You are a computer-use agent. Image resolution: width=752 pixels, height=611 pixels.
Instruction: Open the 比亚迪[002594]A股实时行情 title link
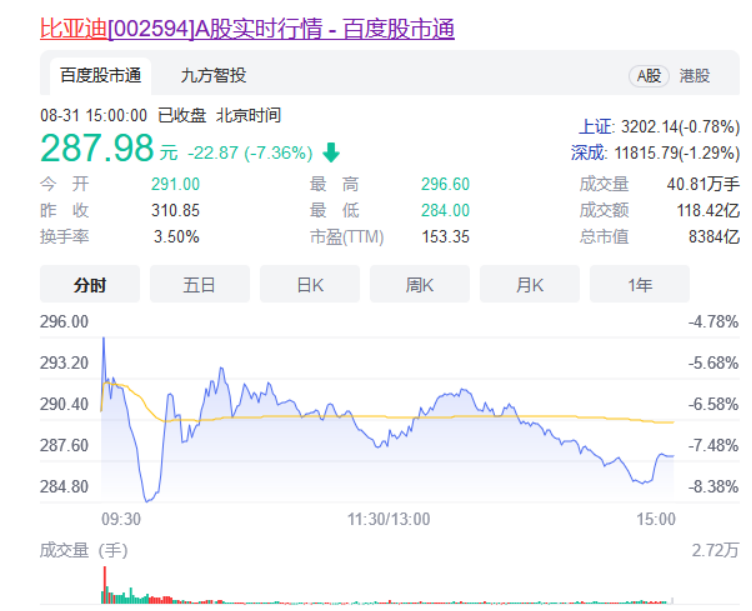(x=247, y=29)
